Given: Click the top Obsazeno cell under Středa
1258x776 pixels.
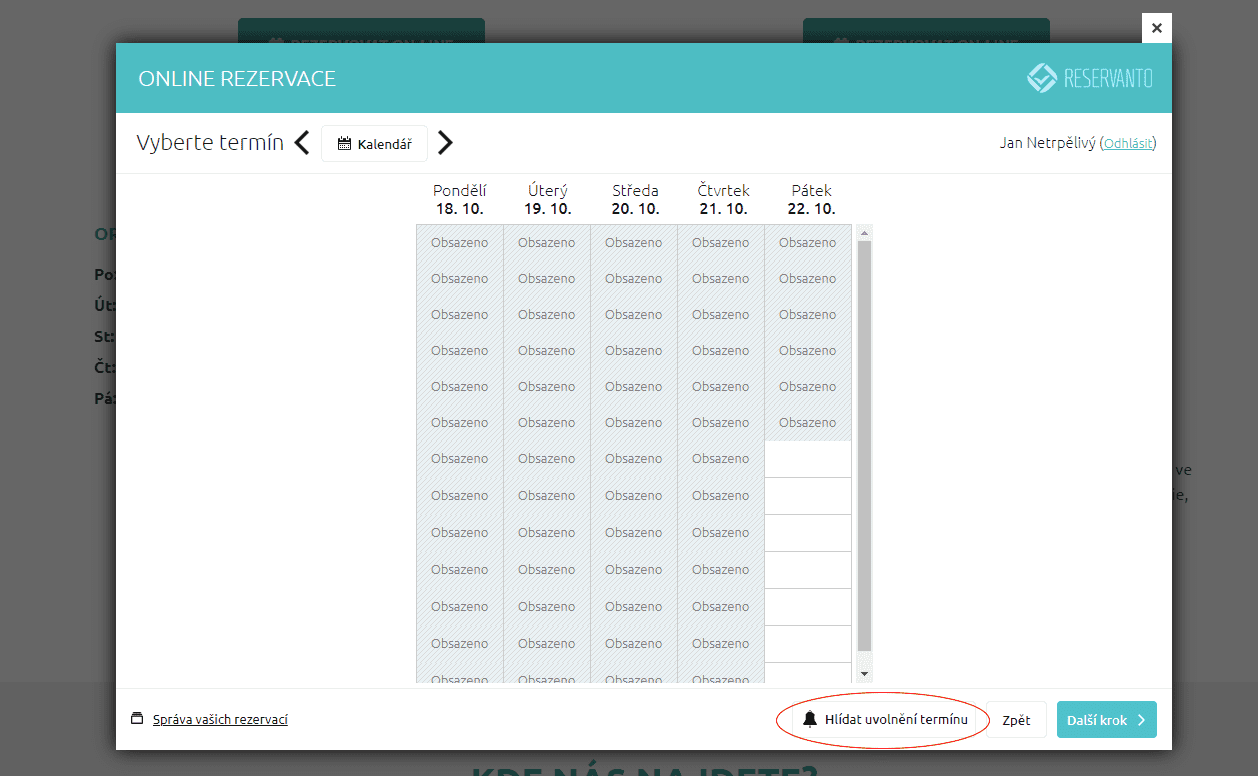Looking at the screenshot, I should 634,243.
